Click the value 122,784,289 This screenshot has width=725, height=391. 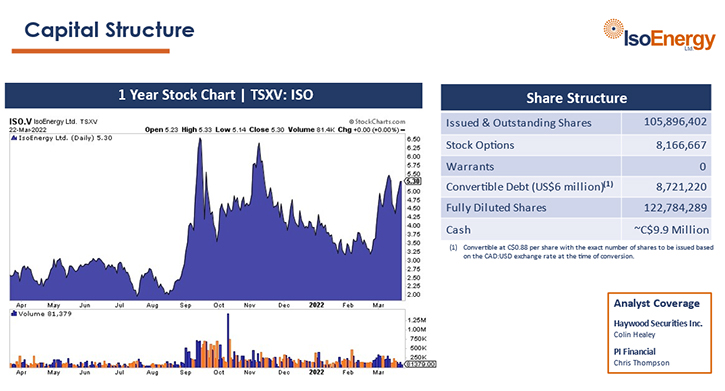pyautogui.click(x=675, y=208)
